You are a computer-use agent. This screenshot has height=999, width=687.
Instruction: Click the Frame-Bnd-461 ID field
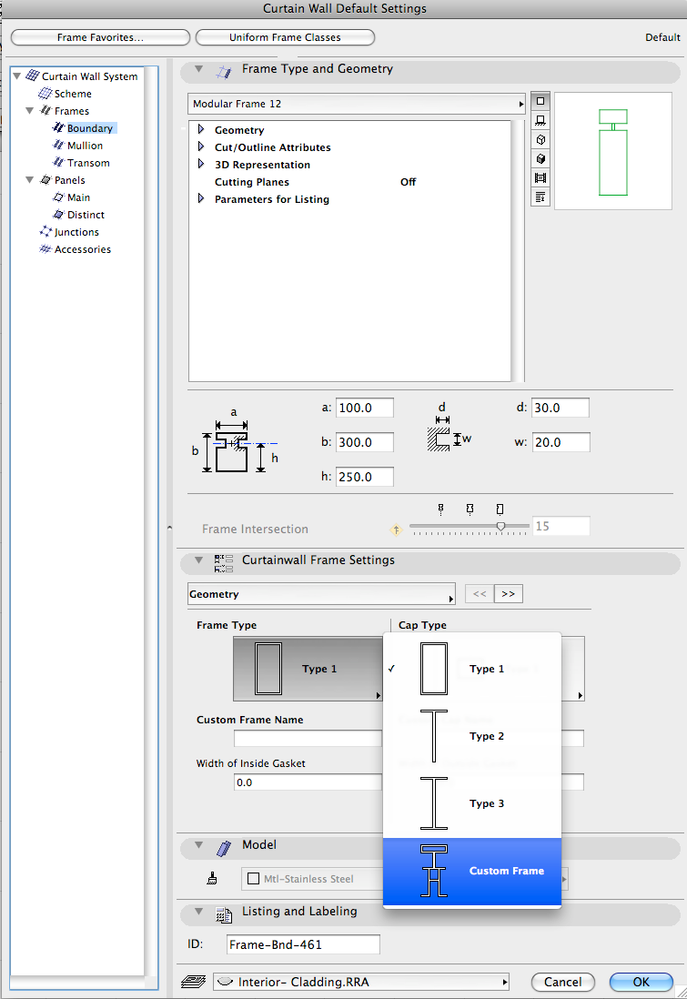pyautogui.click(x=303, y=944)
